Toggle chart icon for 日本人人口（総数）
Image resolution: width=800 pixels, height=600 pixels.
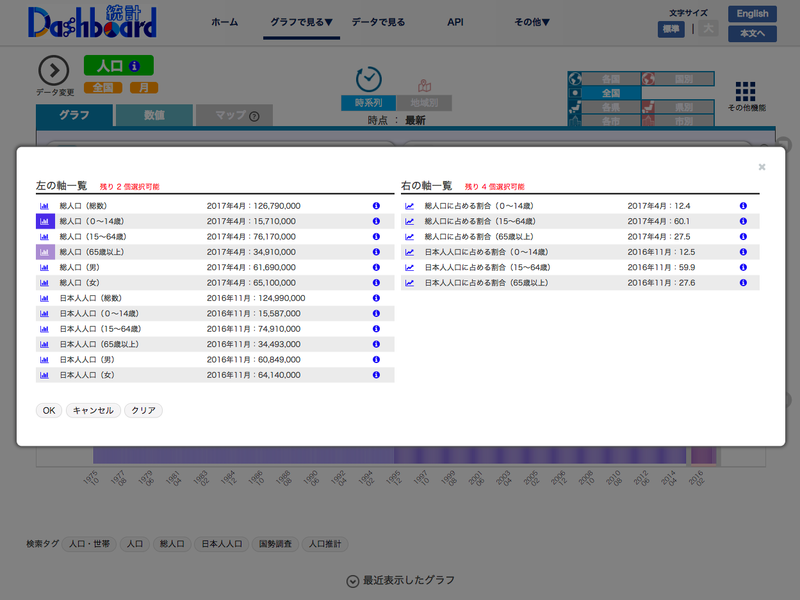pyautogui.click(x=44, y=298)
